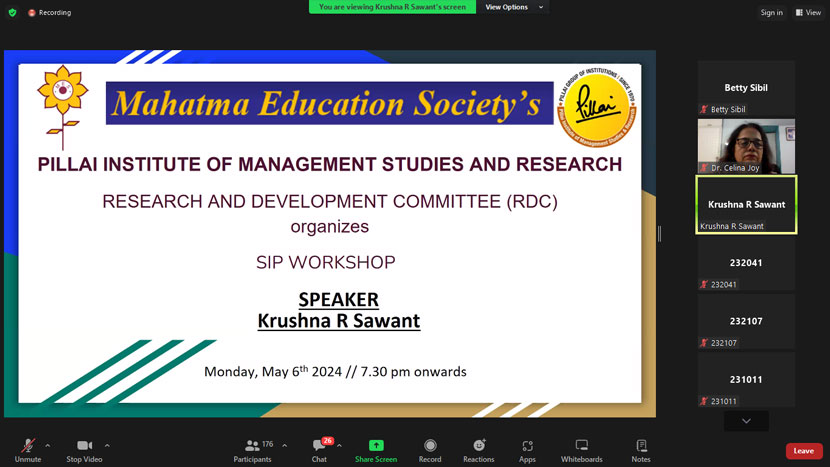Open the Reactions menu
Image resolution: width=830 pixels, height=467 pixels.
tap(478, 449)
